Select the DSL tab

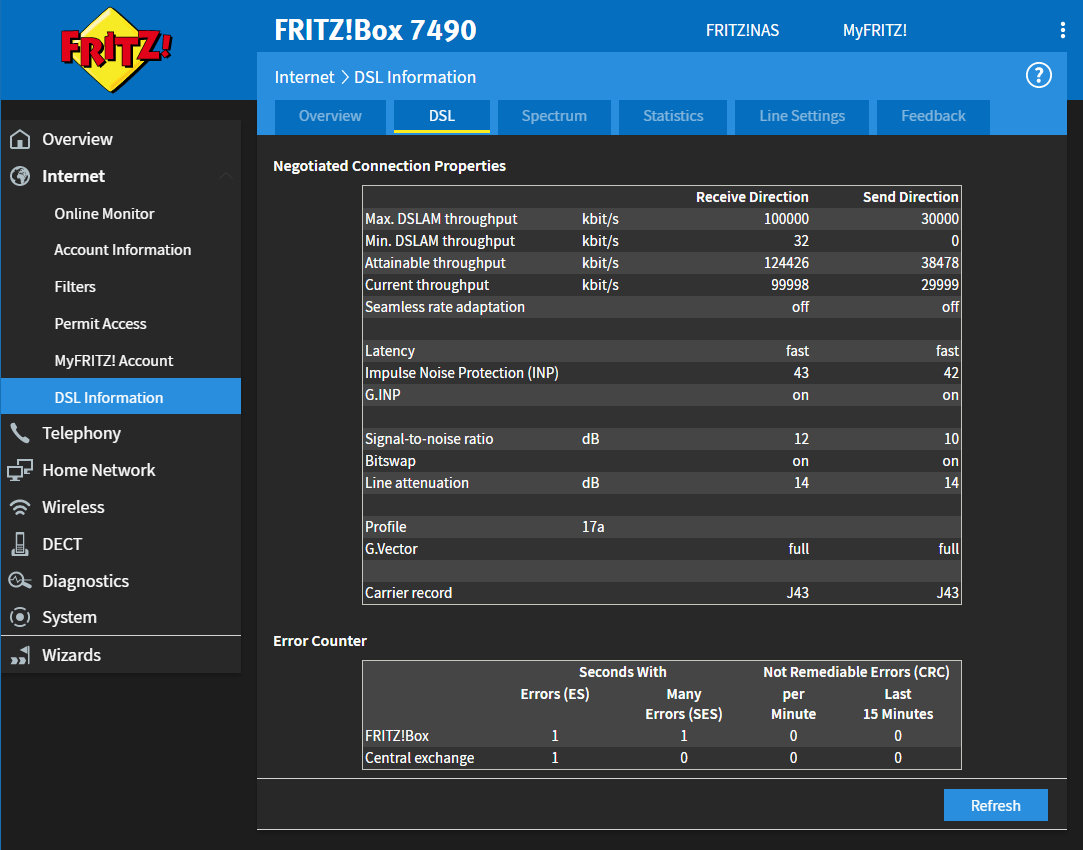(x=442, y=116)
